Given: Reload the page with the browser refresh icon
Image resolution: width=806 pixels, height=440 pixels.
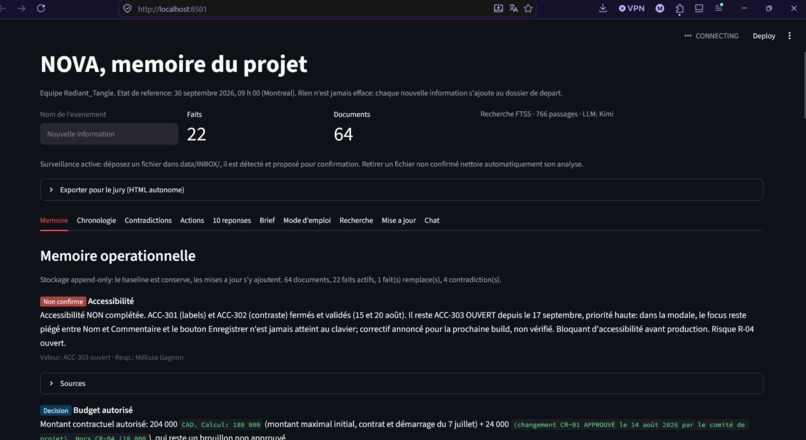Looking at the screenshot, I should coord(41,8).
